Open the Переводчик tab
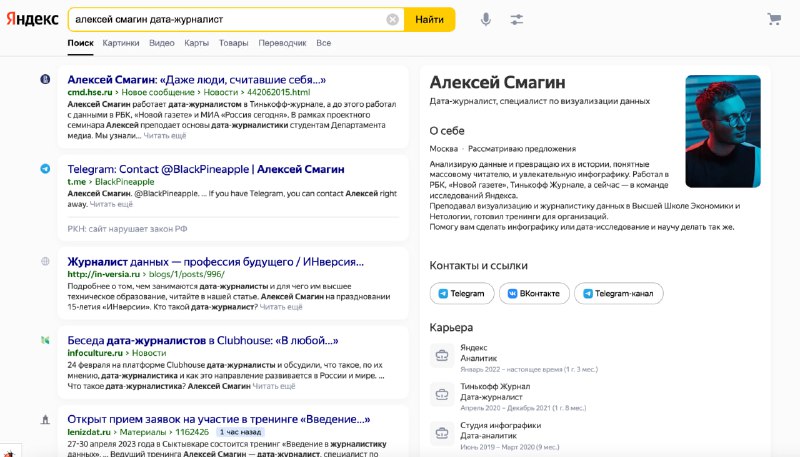Viewport: 800px width, 457px height. coord(282,43)
